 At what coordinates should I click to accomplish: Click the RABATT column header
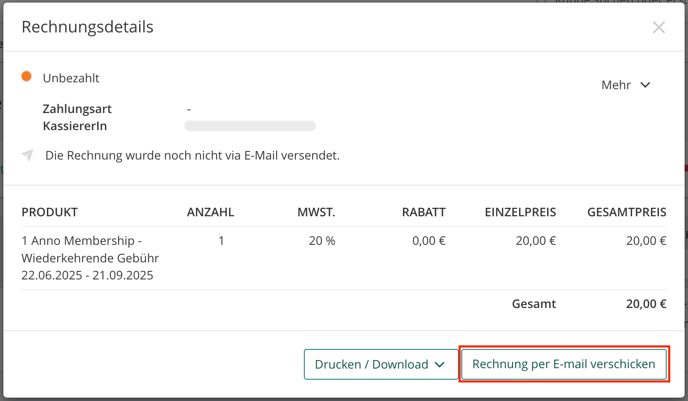[x=423, y=212]
